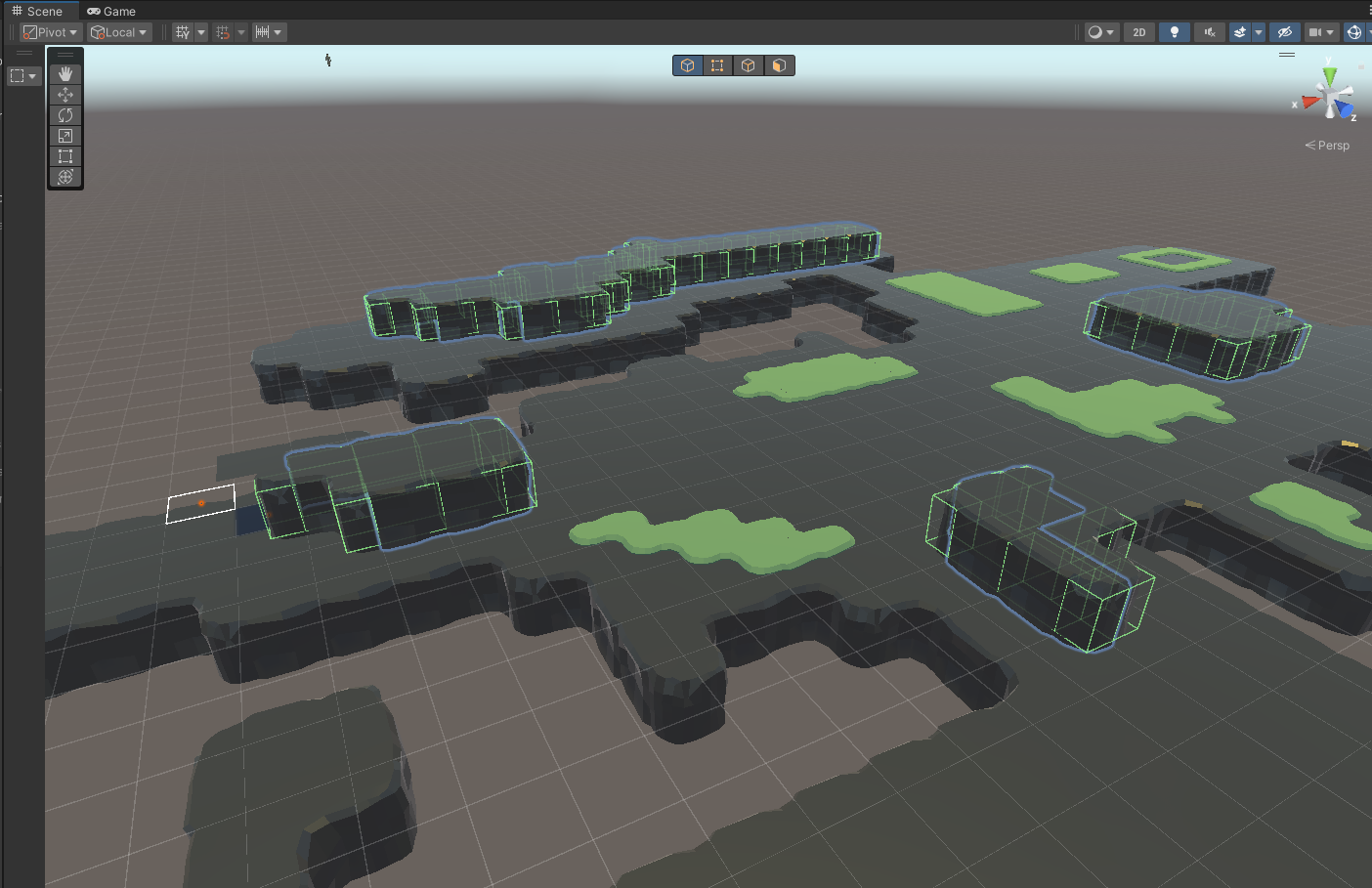Unmute scene audio
The image size is (1372, 888).
tap(1209, 31)
